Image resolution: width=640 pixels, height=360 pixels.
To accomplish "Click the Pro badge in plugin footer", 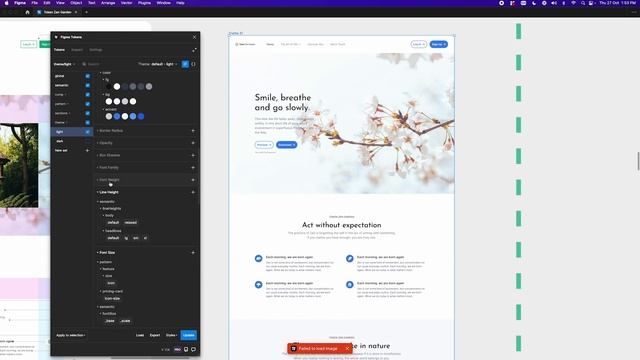I will [178, 349].
